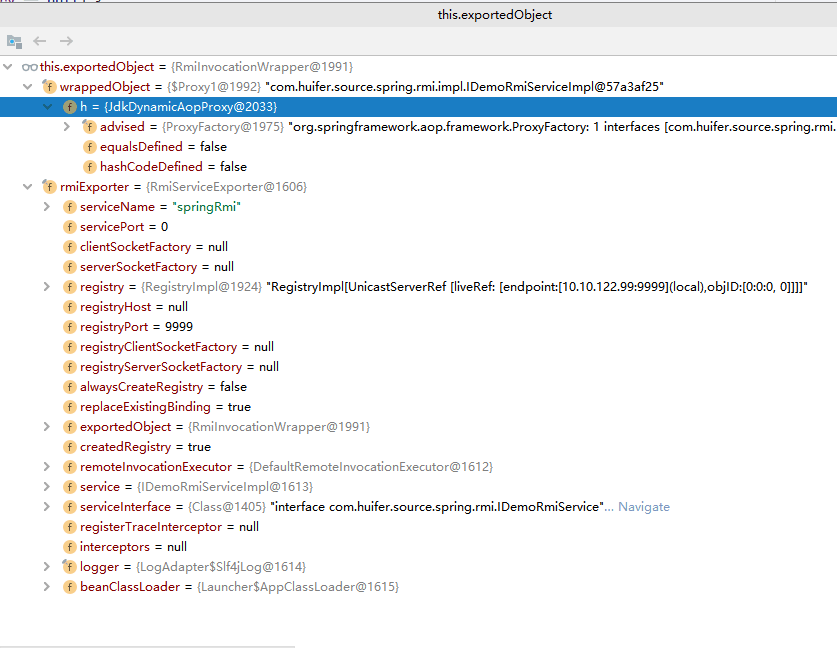Expand the beanClassLoader node
This screenshot has height=648, width=837.
(47, 587)
